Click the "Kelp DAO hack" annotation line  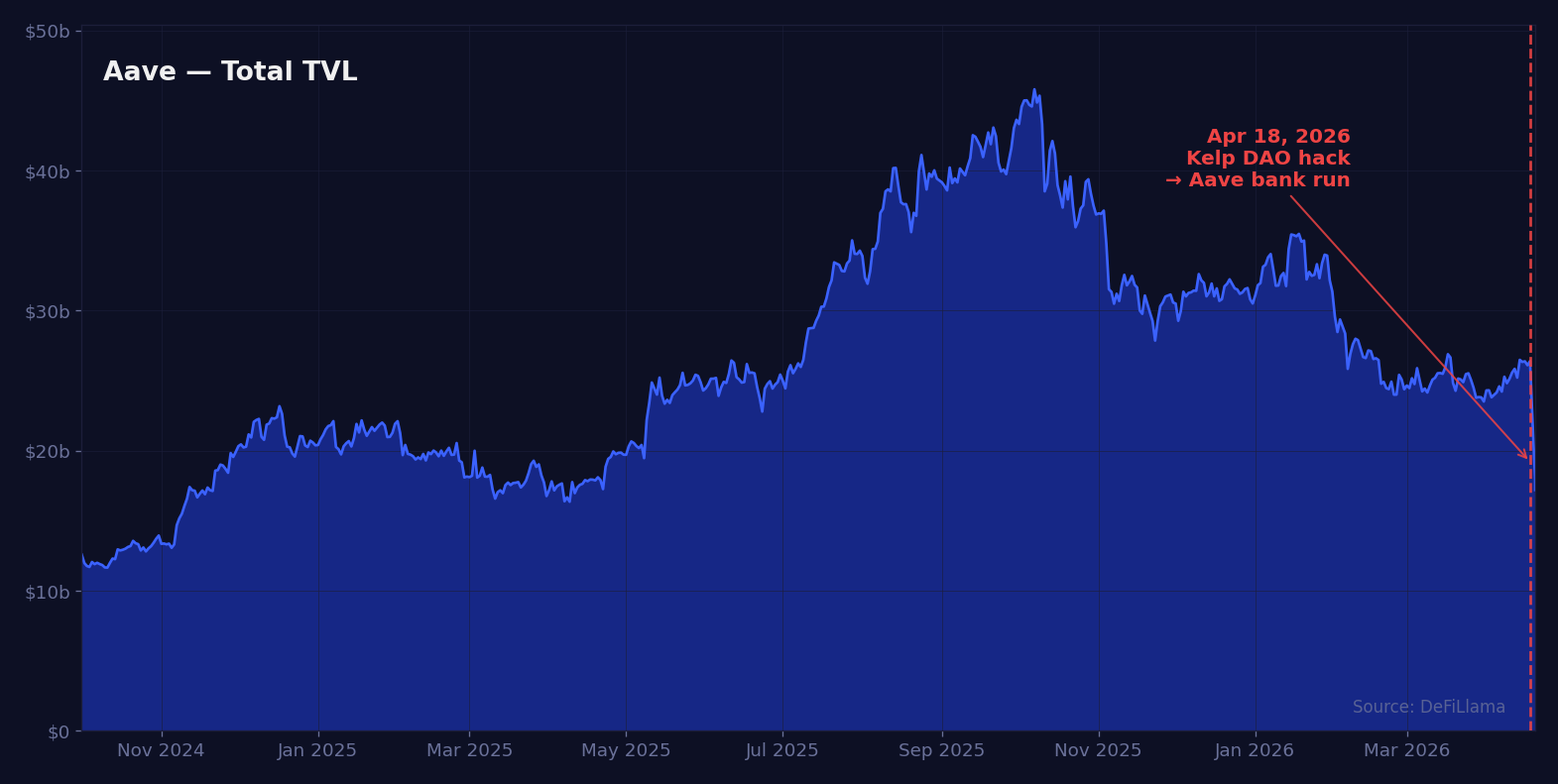click(1268, 159)
